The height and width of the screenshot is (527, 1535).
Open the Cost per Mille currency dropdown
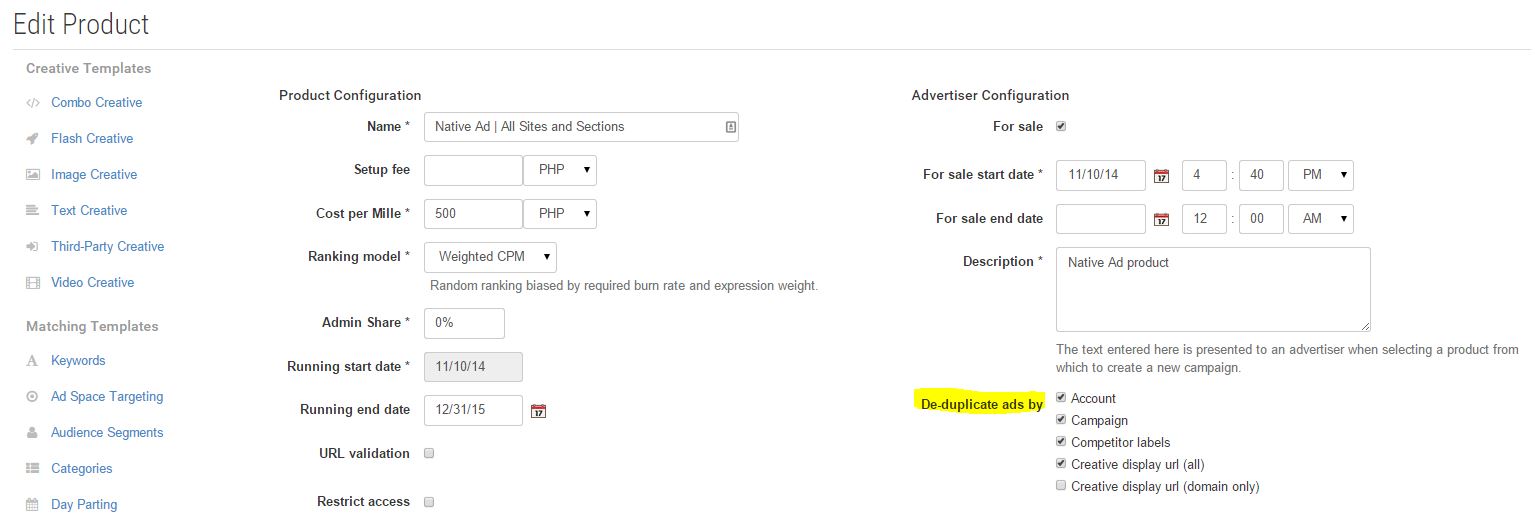(560, 214)
